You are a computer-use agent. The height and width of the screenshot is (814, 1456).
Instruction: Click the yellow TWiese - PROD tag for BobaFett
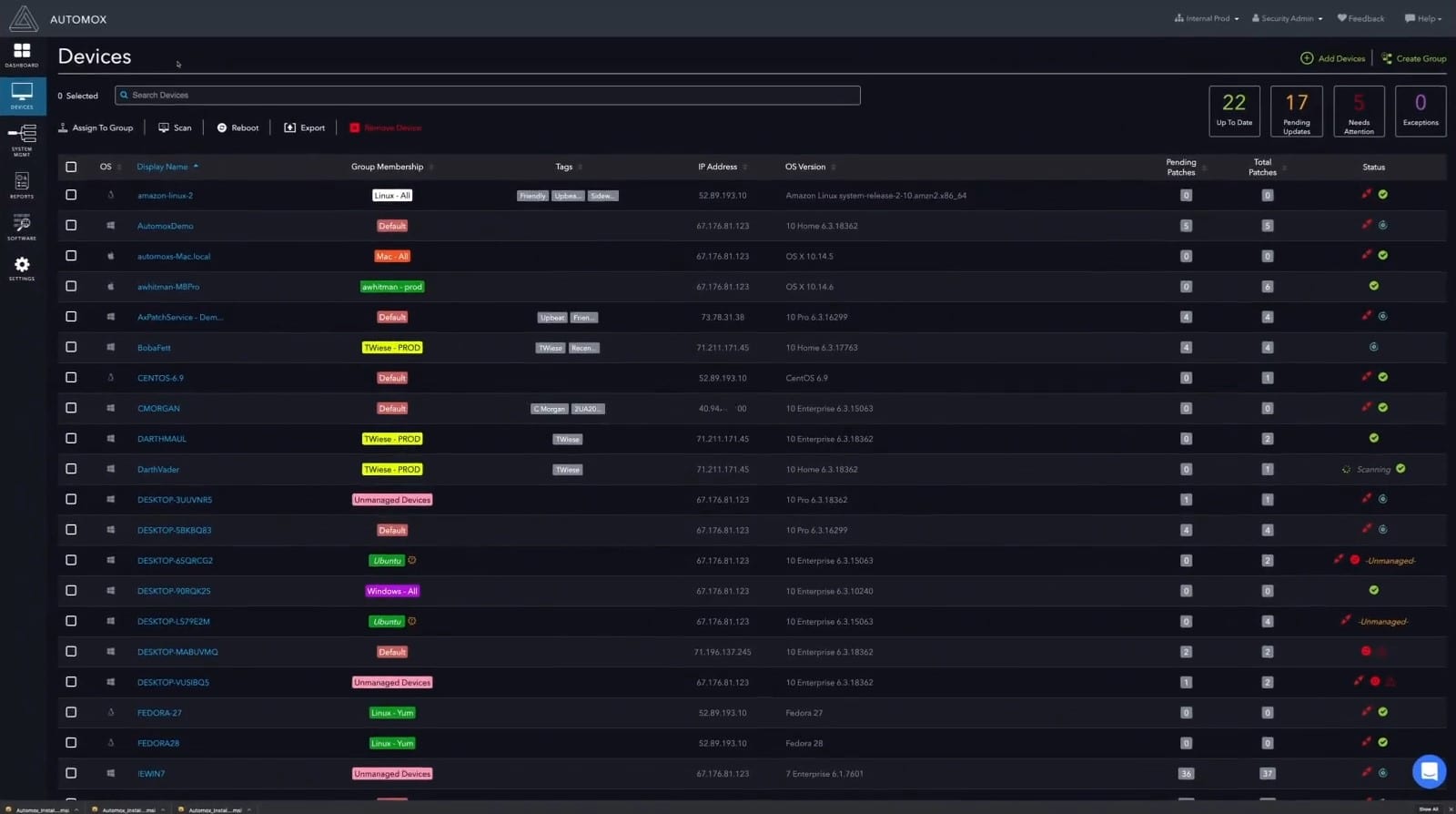click(392, 347)
